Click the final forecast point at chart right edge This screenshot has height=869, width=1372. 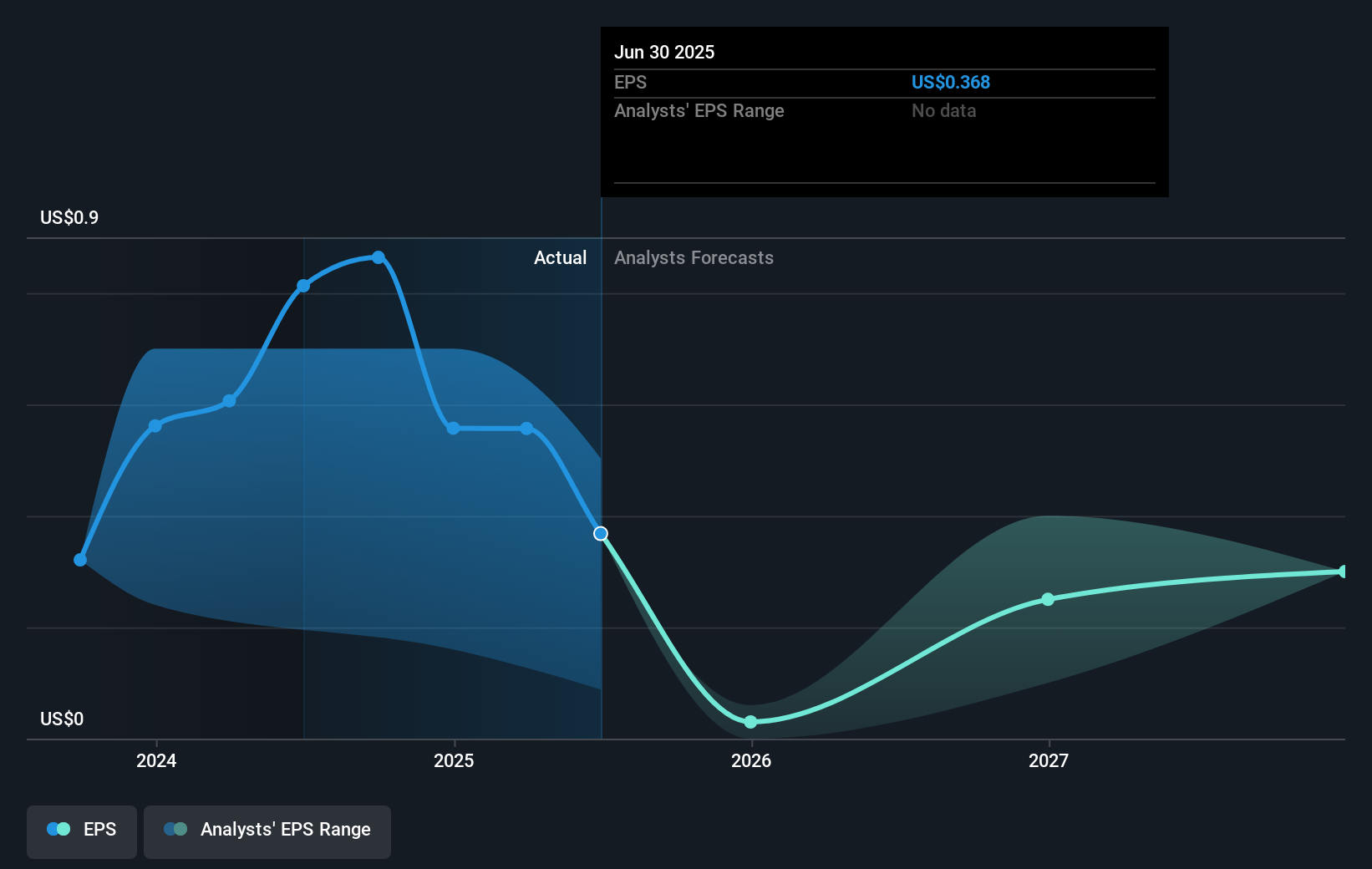(1343, 572)
